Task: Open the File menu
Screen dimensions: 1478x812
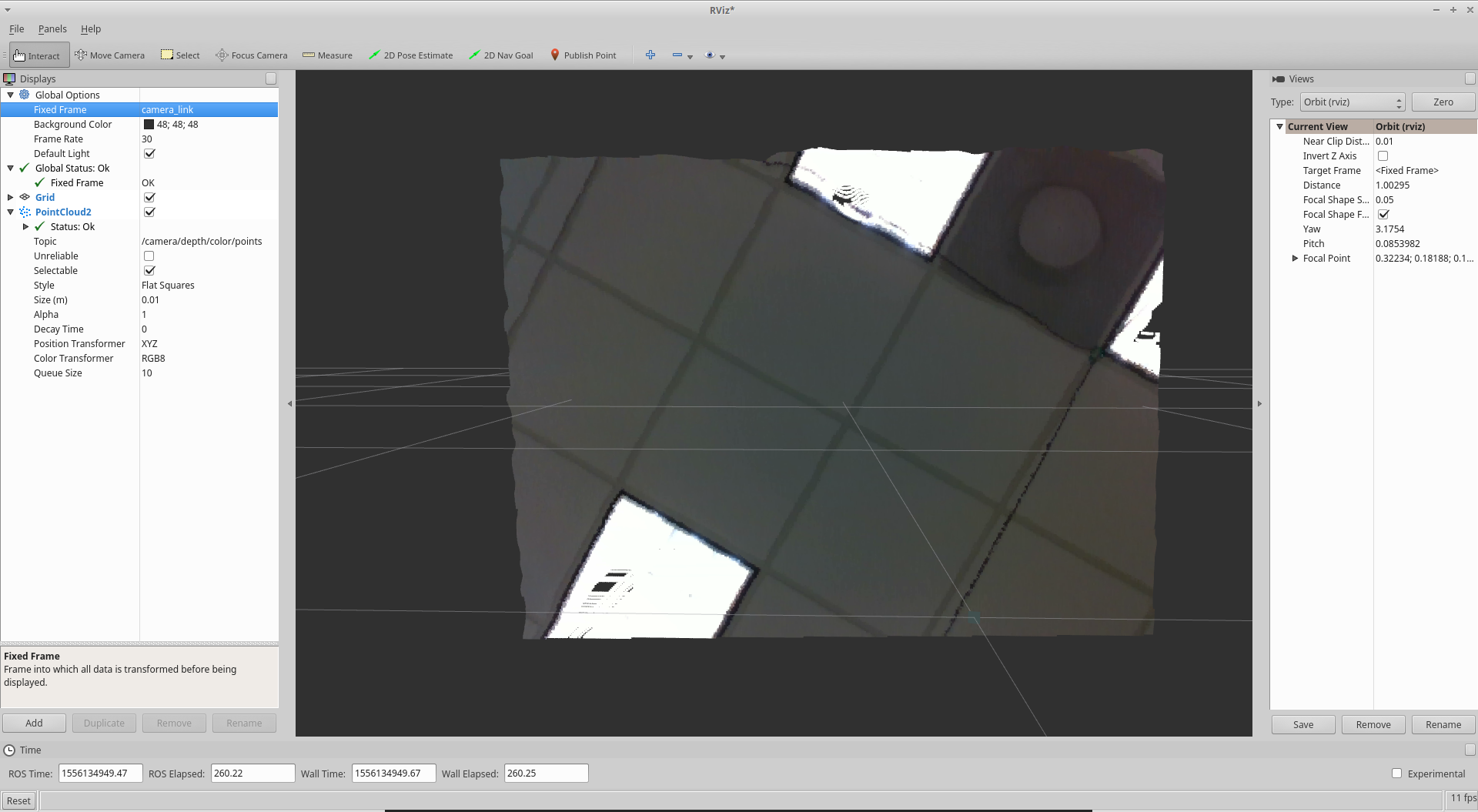Action: click(x=16, y=28)
